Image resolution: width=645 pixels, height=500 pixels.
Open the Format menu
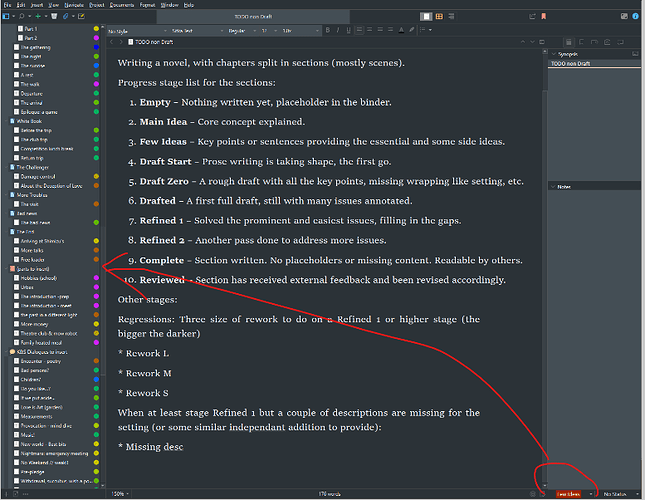[147, 5]
